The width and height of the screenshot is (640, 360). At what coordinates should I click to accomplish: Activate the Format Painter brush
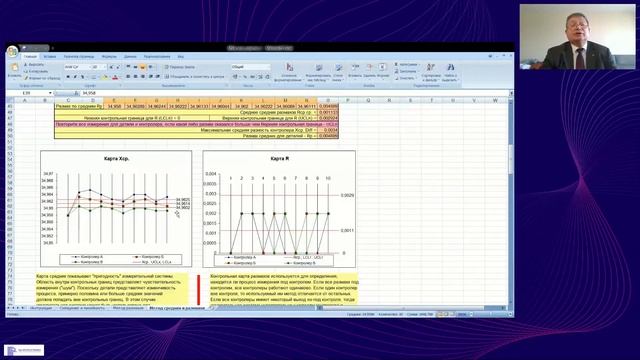[42, 78]
